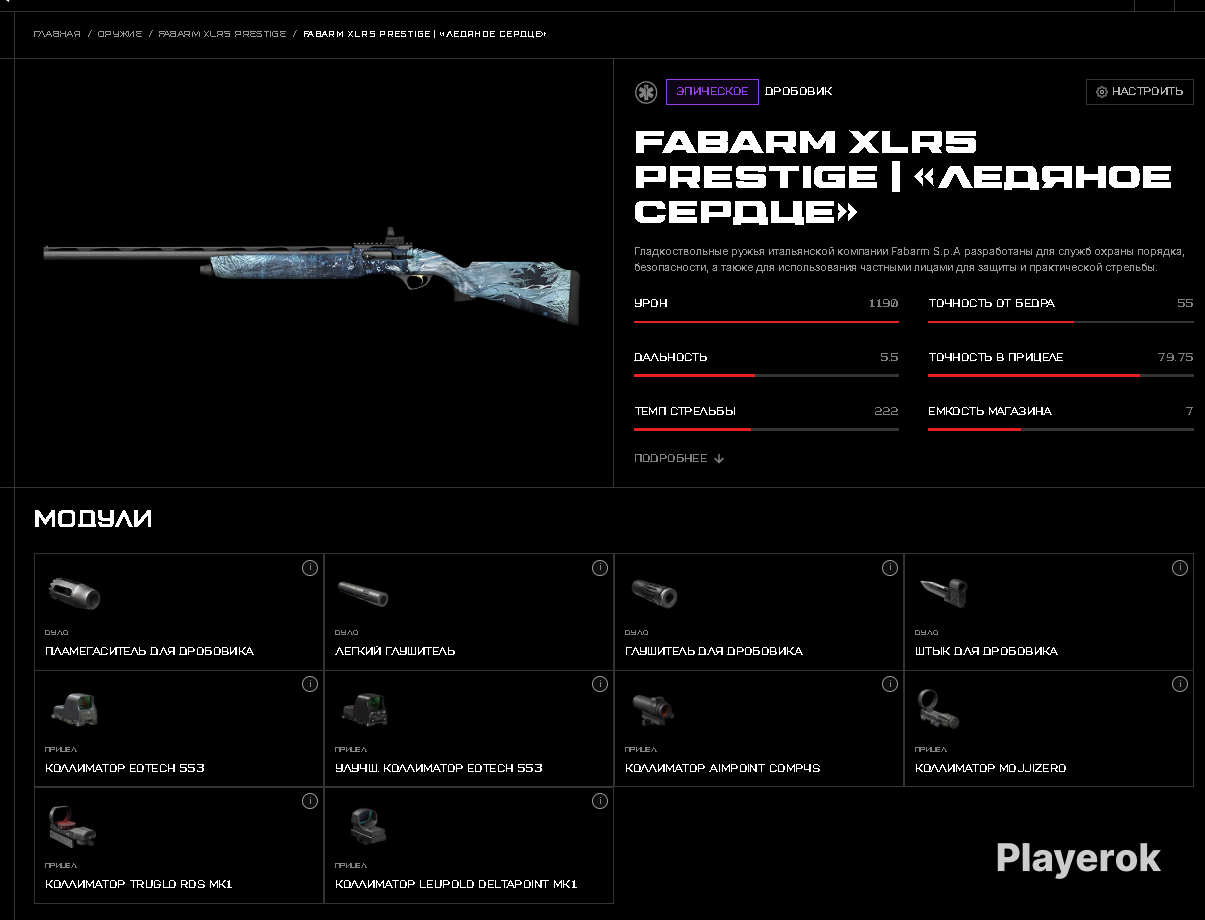The image size is (1205, 920).
Task: Click the Настроить settings button
Action: click(x=1140, y=92)
